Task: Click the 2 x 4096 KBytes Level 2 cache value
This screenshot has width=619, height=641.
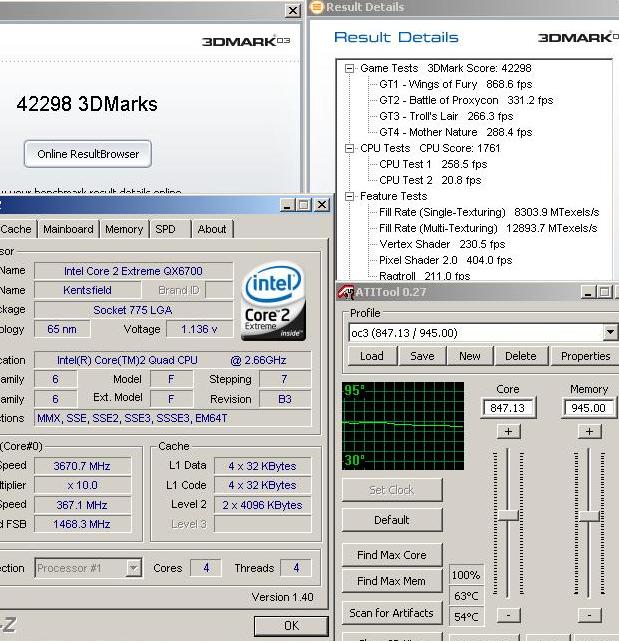Action: [262, 505]
